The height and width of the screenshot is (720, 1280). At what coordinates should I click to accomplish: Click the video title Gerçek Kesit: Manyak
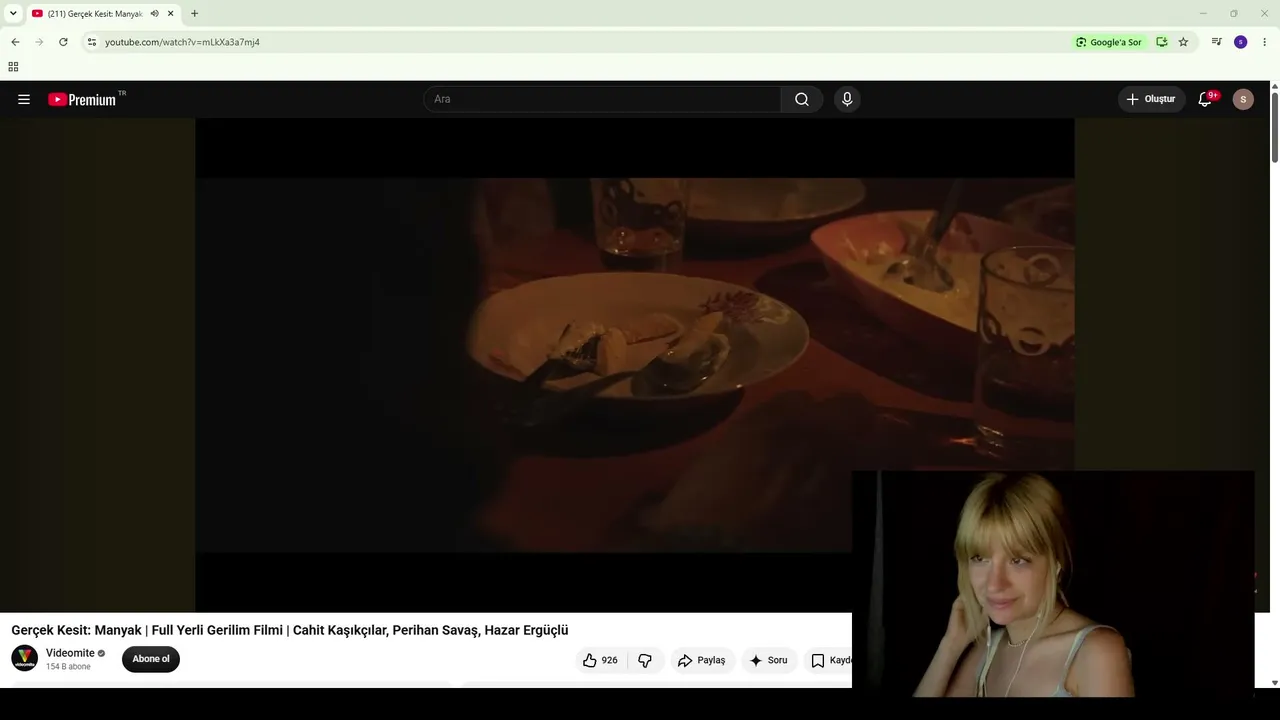click(x=290, y=630)
